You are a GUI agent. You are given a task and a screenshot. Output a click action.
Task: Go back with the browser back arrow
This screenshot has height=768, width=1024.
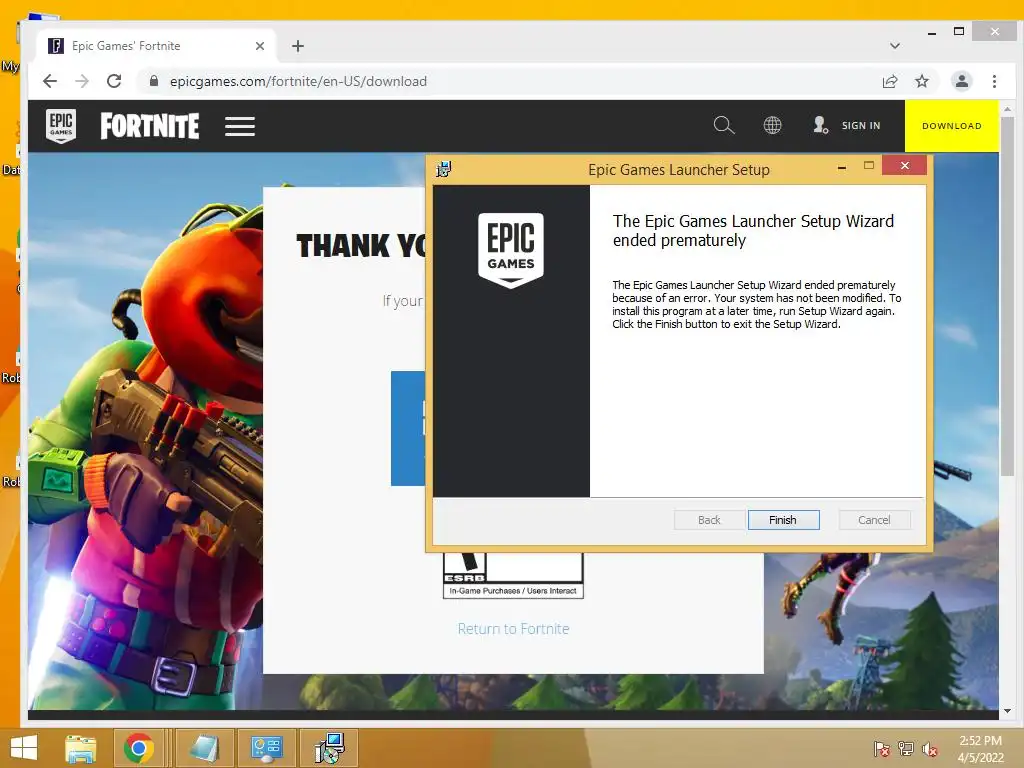click(x=50, y=81)
